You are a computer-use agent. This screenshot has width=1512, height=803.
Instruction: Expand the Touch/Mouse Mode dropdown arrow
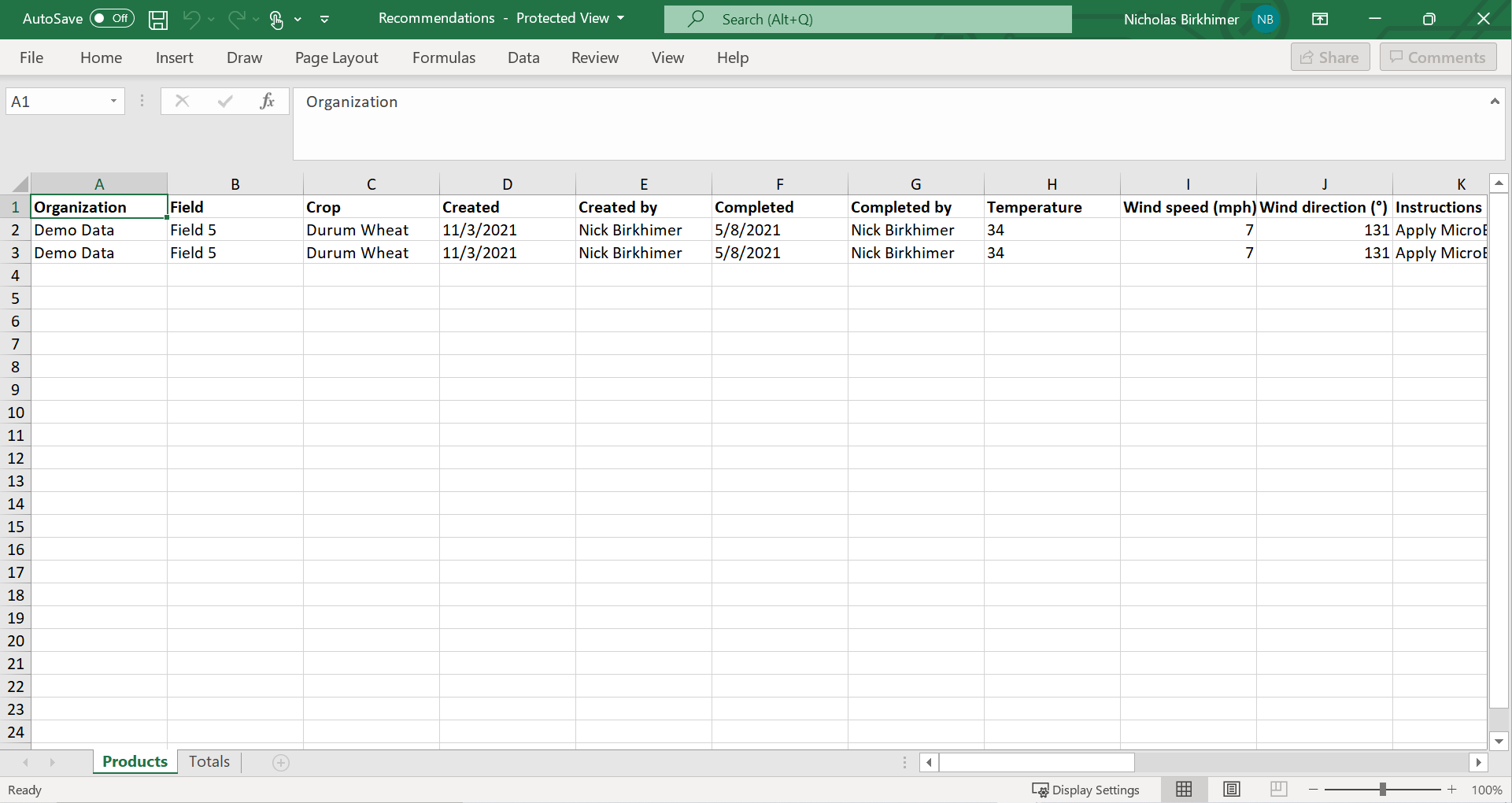[298, 20]
